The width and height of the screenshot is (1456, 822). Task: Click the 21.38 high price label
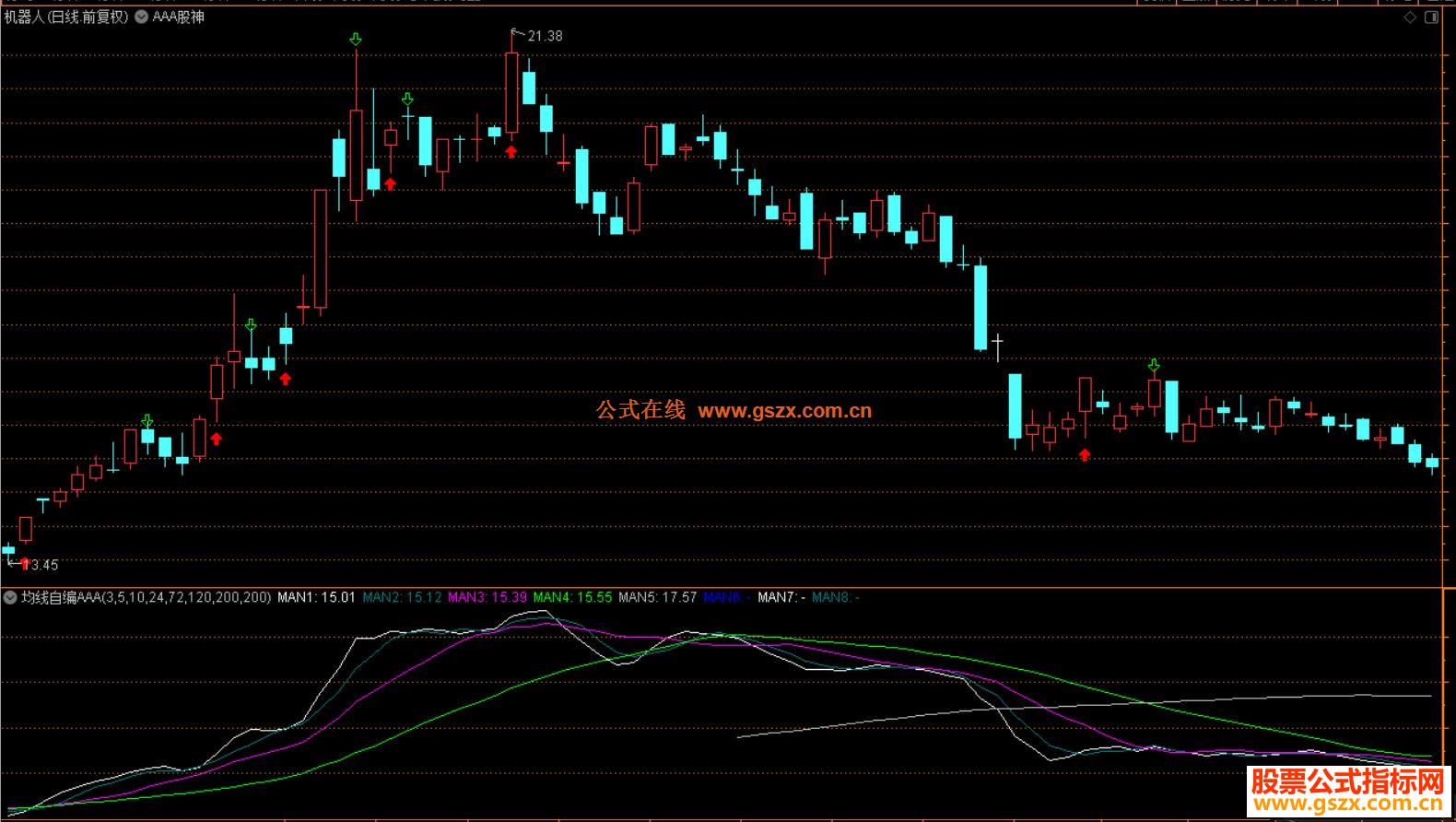click(545, 36)
